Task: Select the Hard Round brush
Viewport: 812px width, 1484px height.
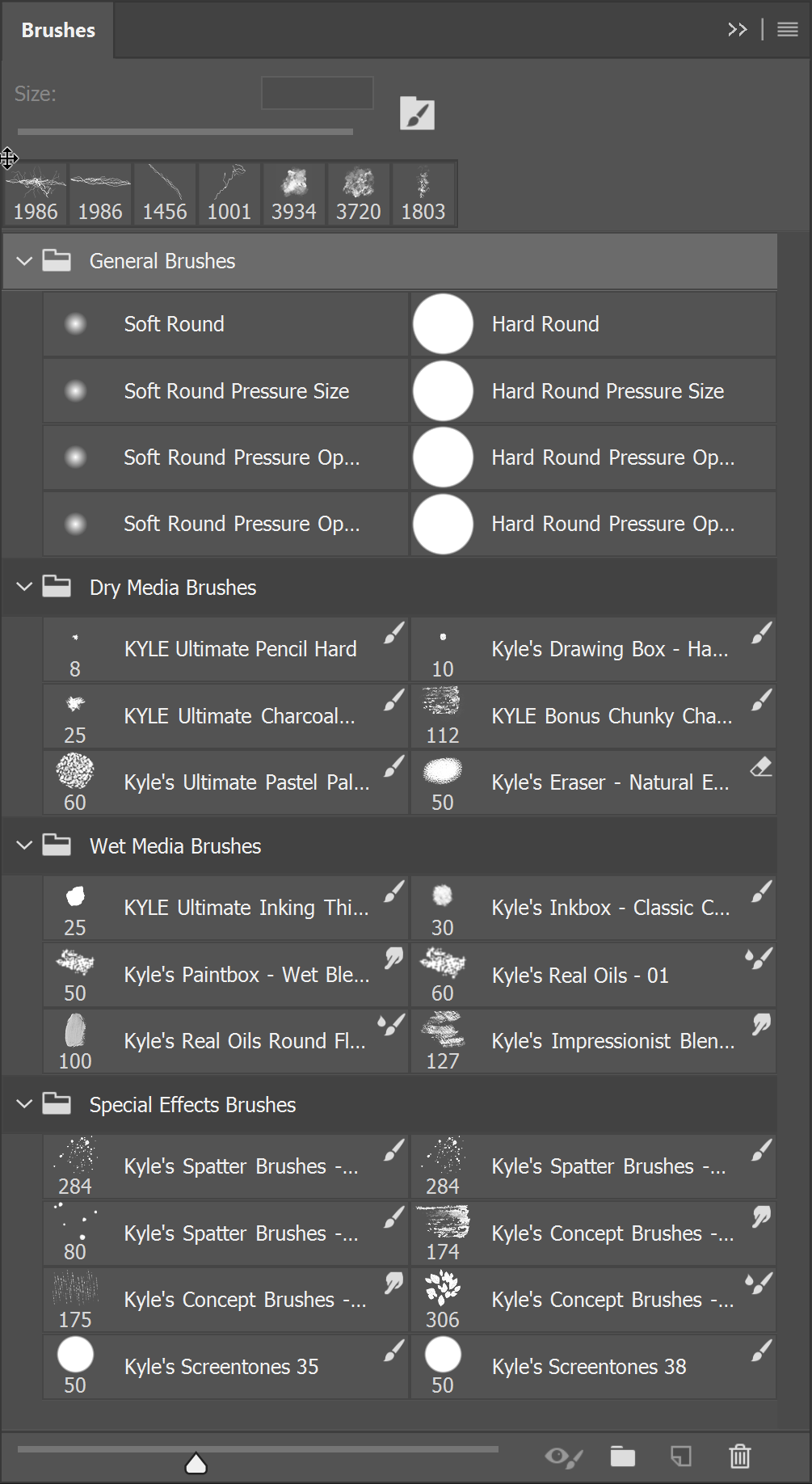Action: 545,323
